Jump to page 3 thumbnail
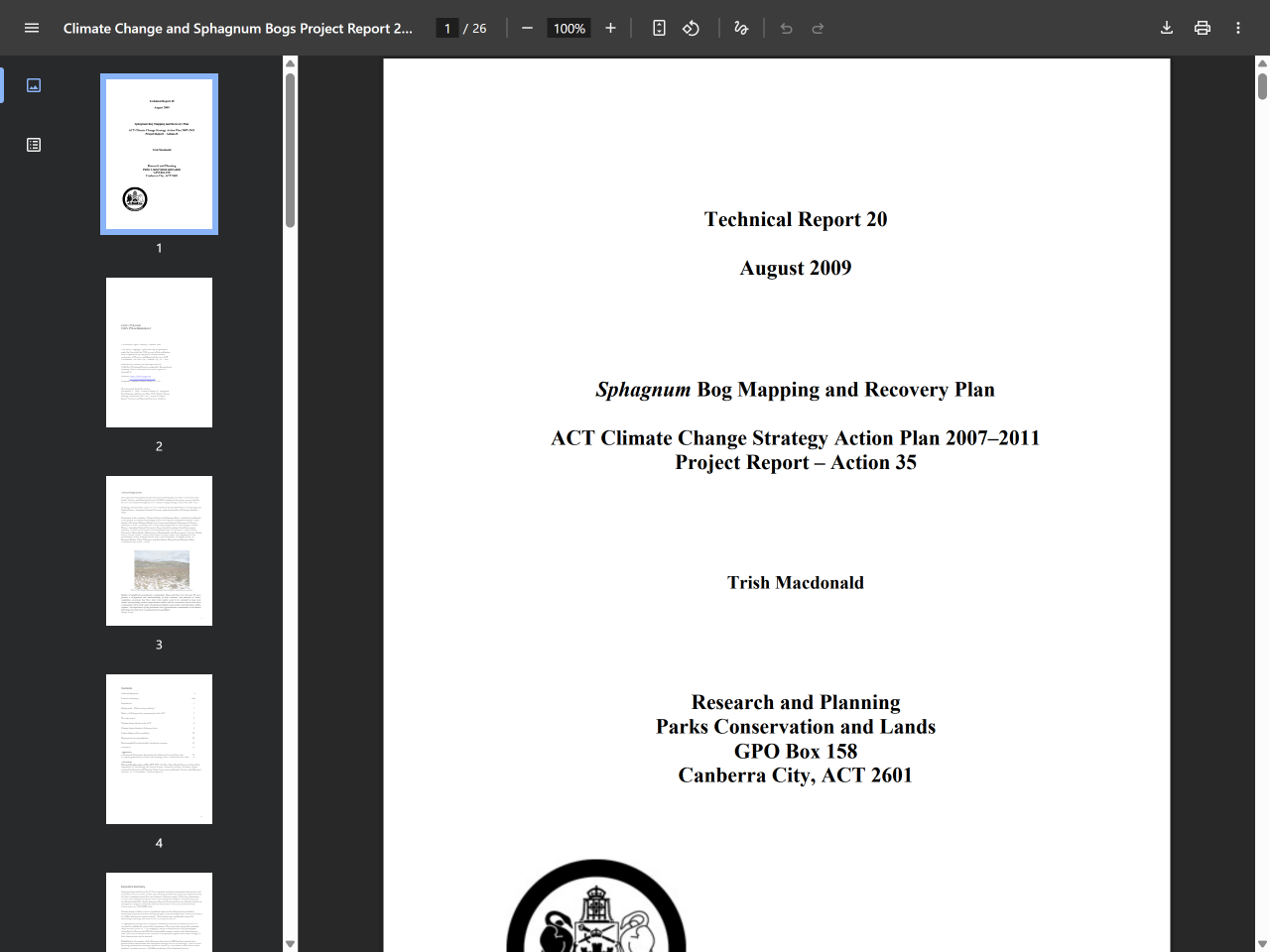Viewport: 1270px width, 952px height. point(159,550)
